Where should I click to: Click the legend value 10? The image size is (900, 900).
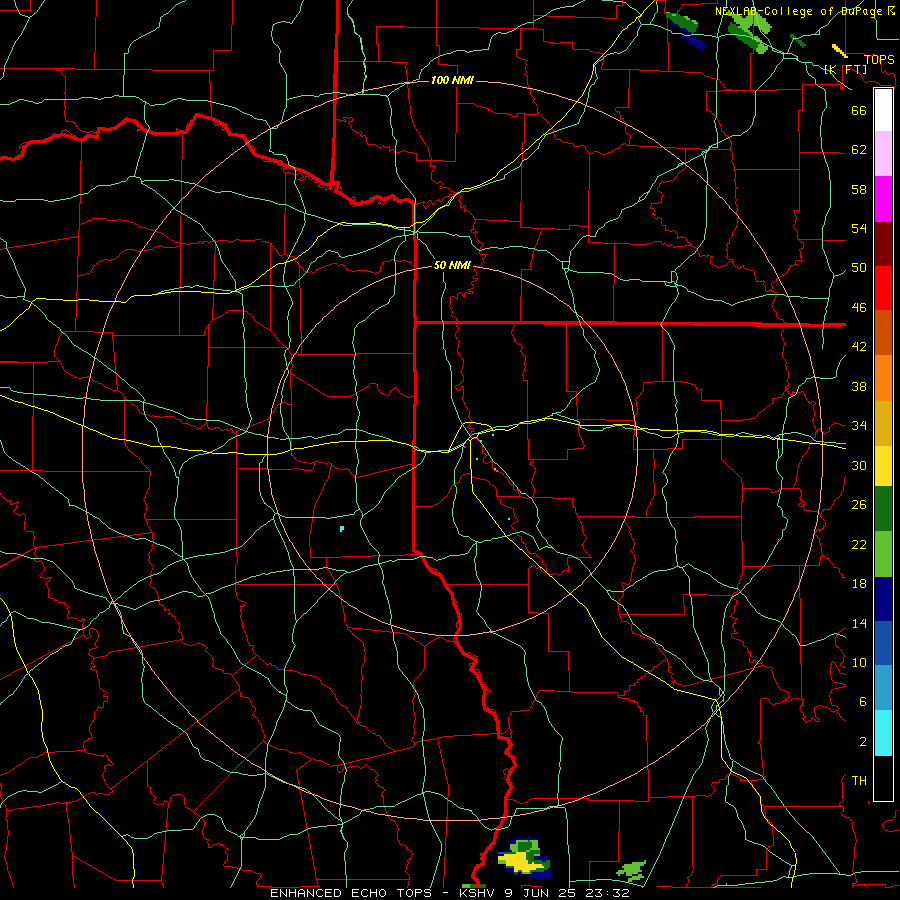(859, 663)
